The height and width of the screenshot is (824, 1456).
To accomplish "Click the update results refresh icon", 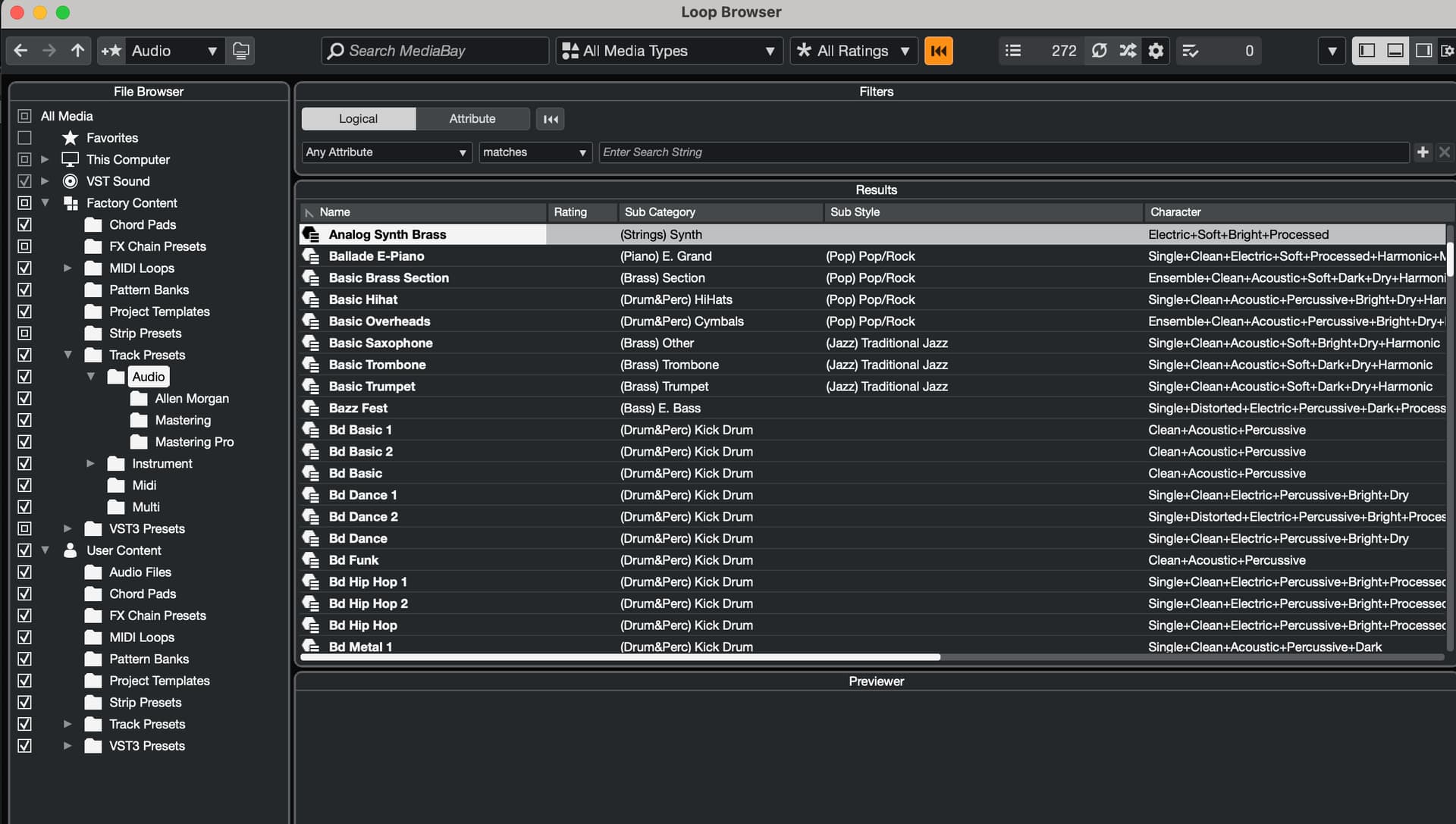I will [1099, 51].
